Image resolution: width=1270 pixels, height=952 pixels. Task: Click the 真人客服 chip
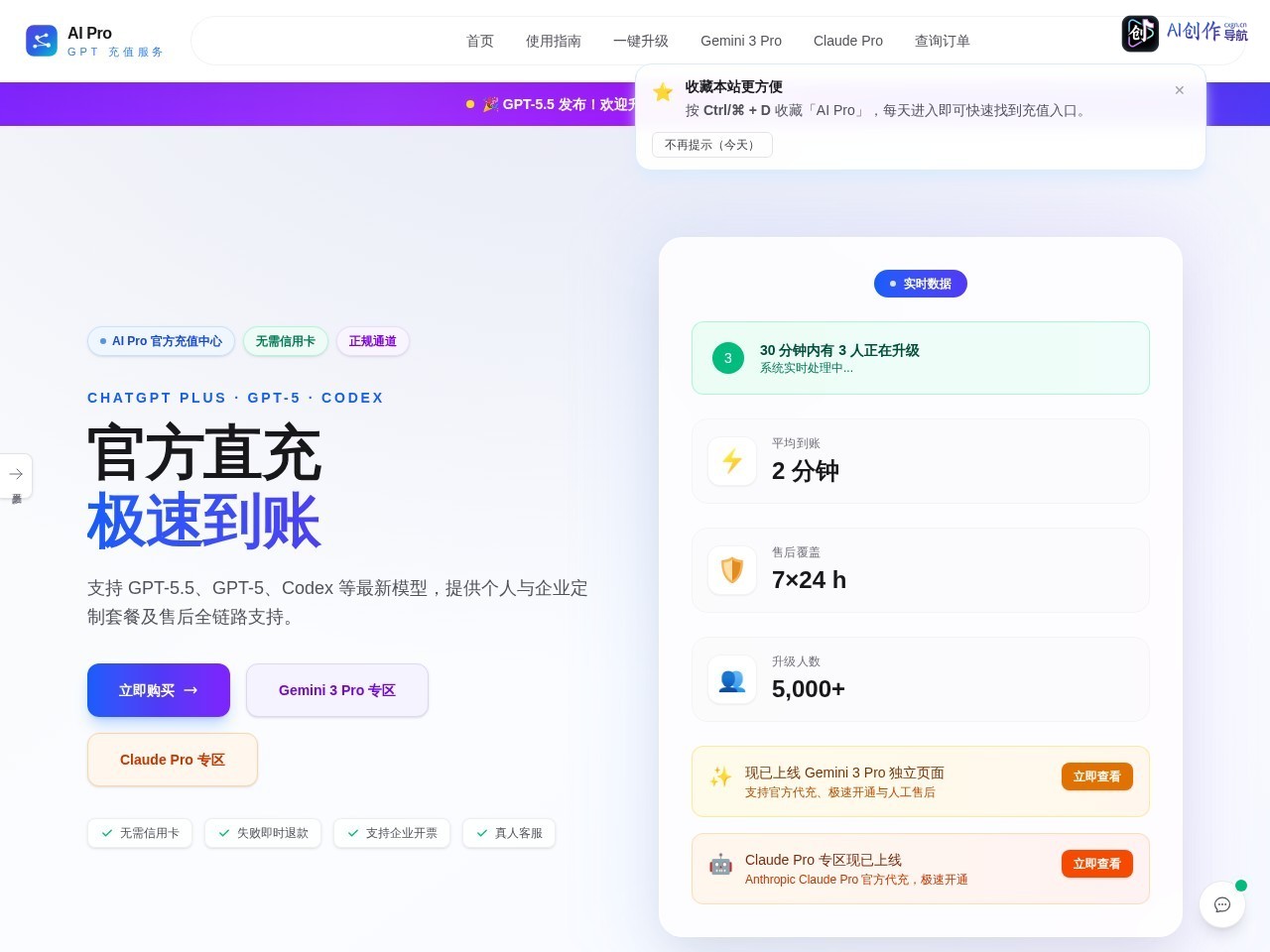pyautogui.click(x=509, y=833)
